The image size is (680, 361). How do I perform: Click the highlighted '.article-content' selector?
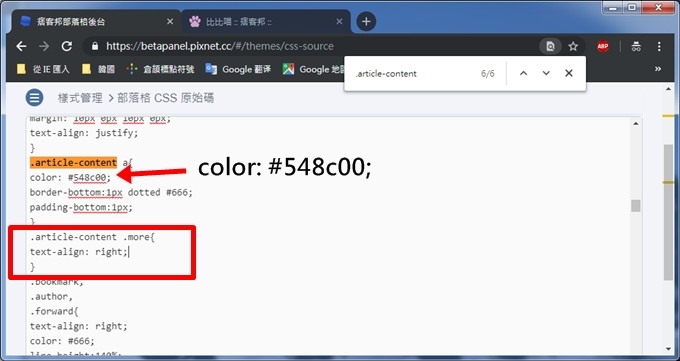tap(73, 163)
